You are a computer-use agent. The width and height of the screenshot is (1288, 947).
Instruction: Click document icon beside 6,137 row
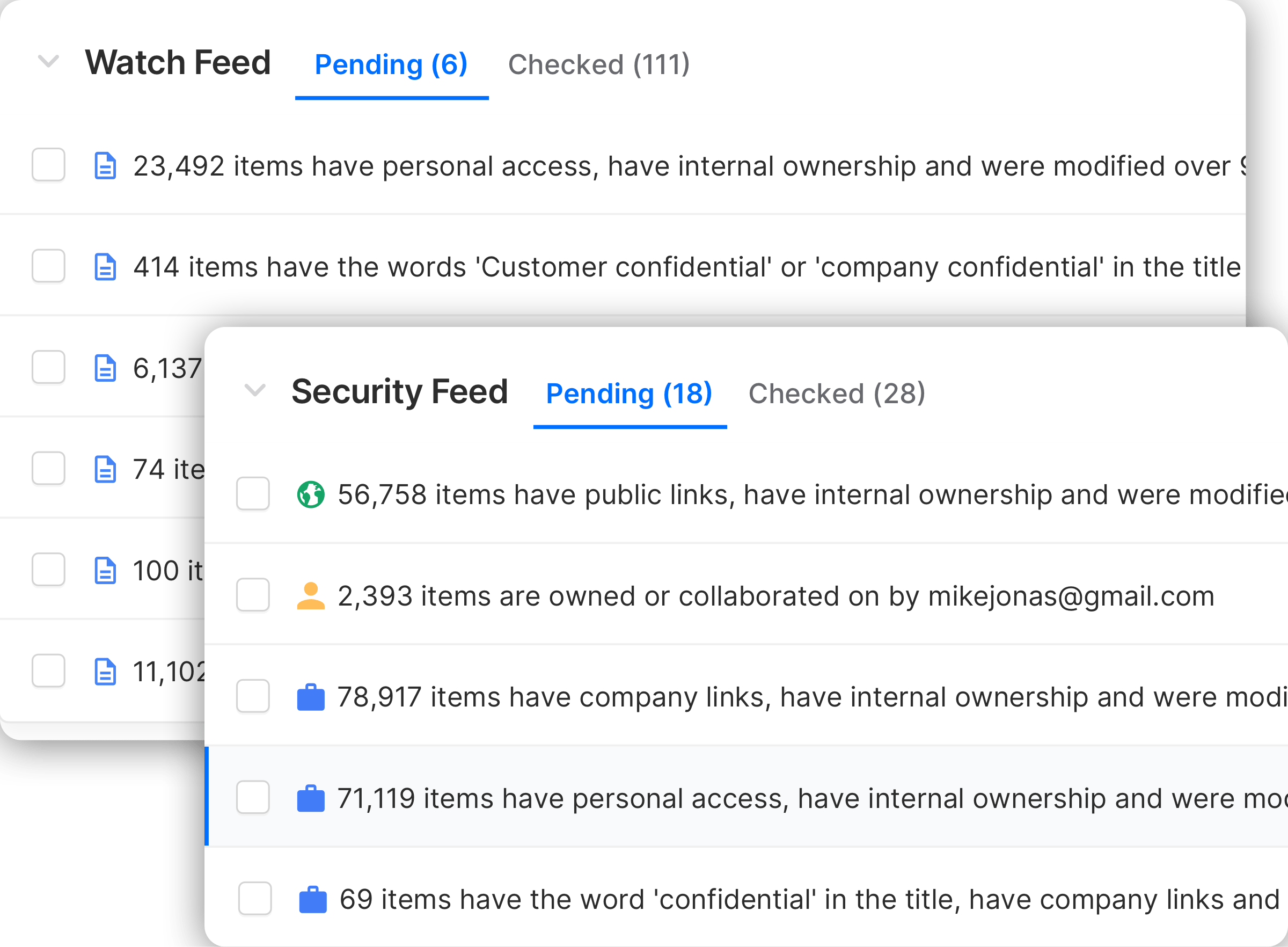click(x=105, y=368)
